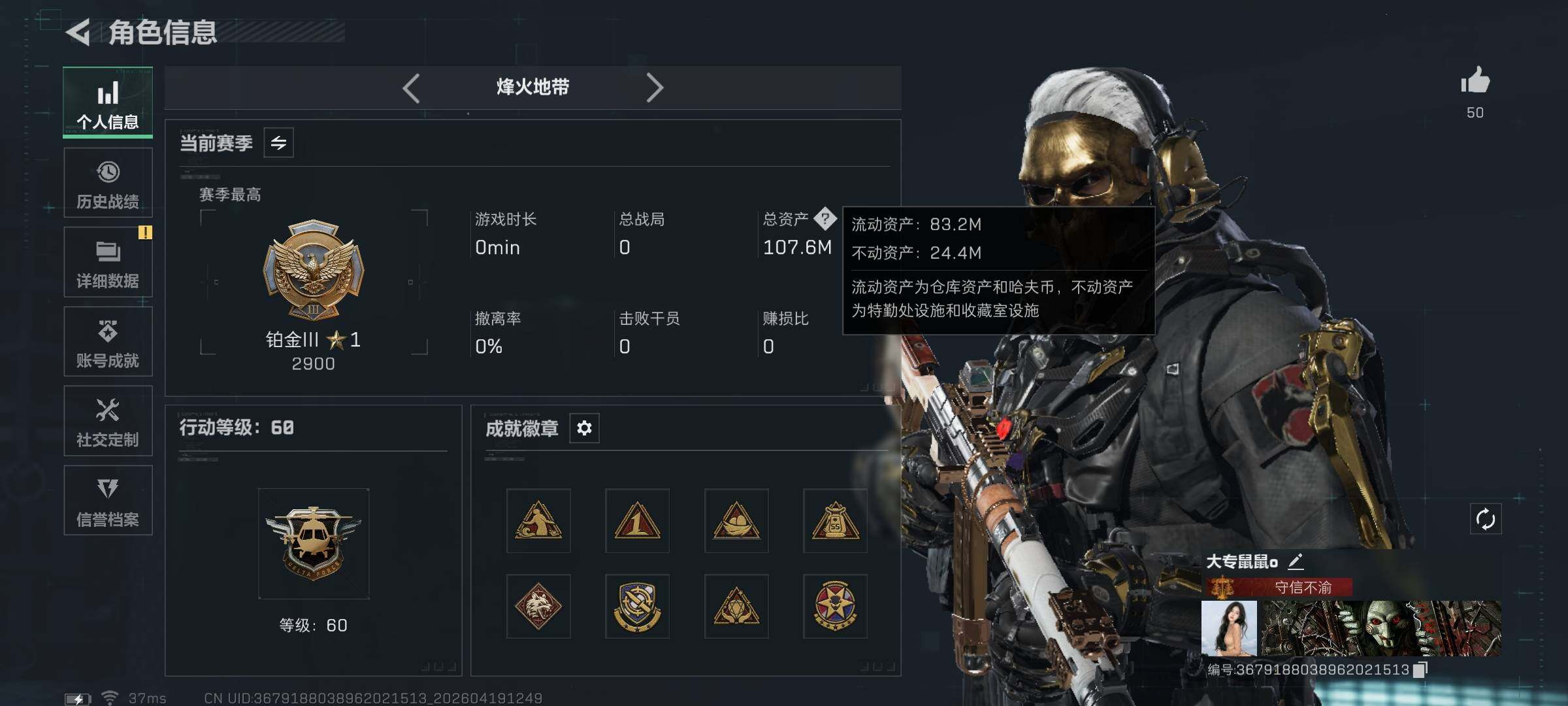Open the 社交定制 tab

click(108, 421)
